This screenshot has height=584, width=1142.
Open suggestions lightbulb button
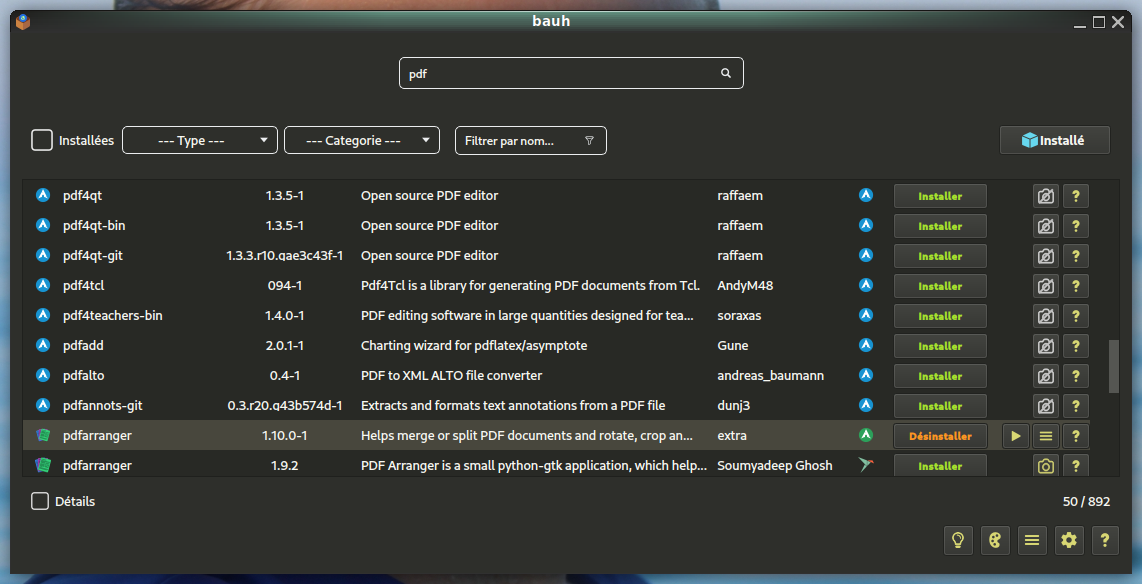[x=958, y=540]
